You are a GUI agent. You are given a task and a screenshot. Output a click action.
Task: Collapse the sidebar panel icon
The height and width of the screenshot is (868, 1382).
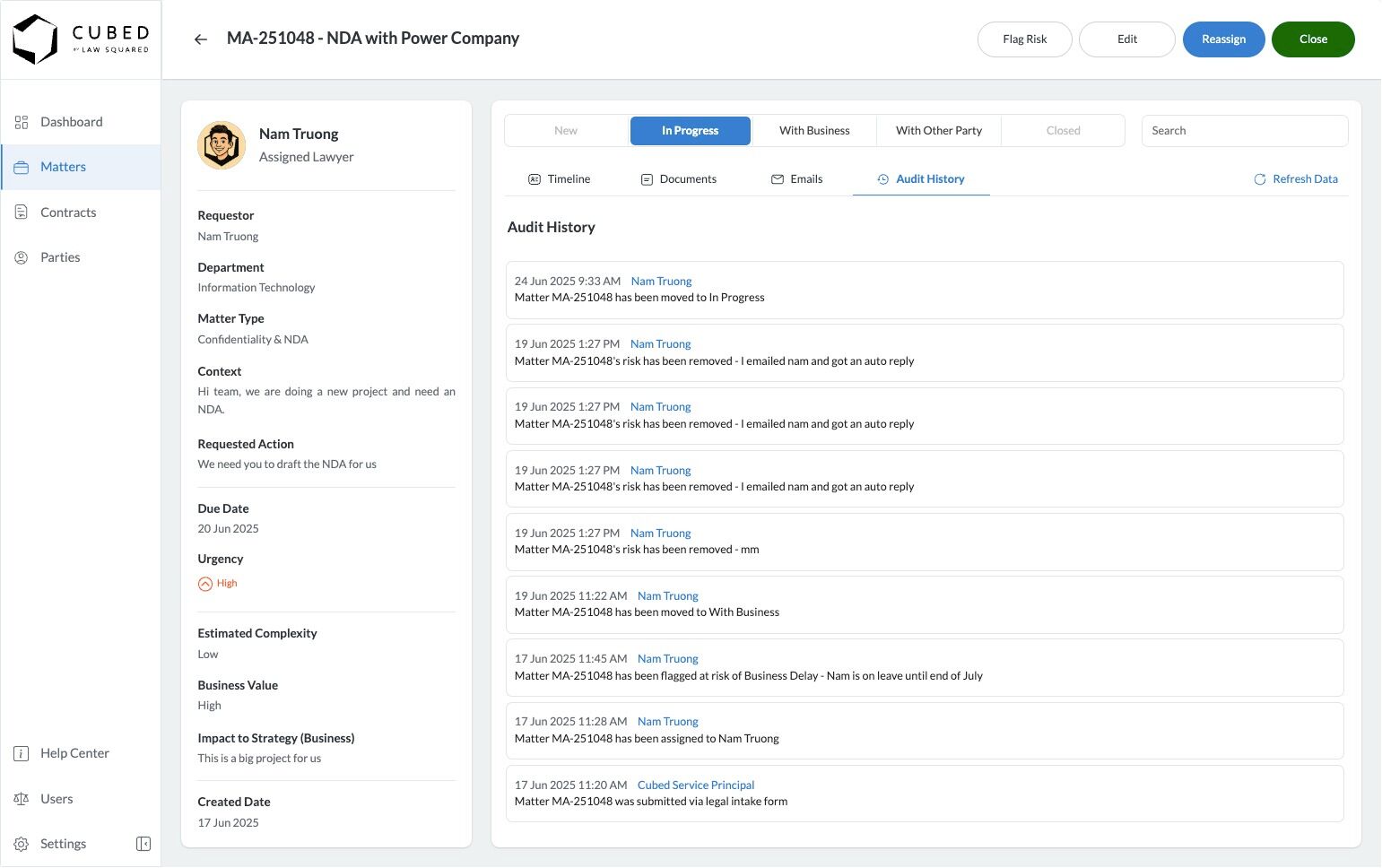(x=143, y=844)
